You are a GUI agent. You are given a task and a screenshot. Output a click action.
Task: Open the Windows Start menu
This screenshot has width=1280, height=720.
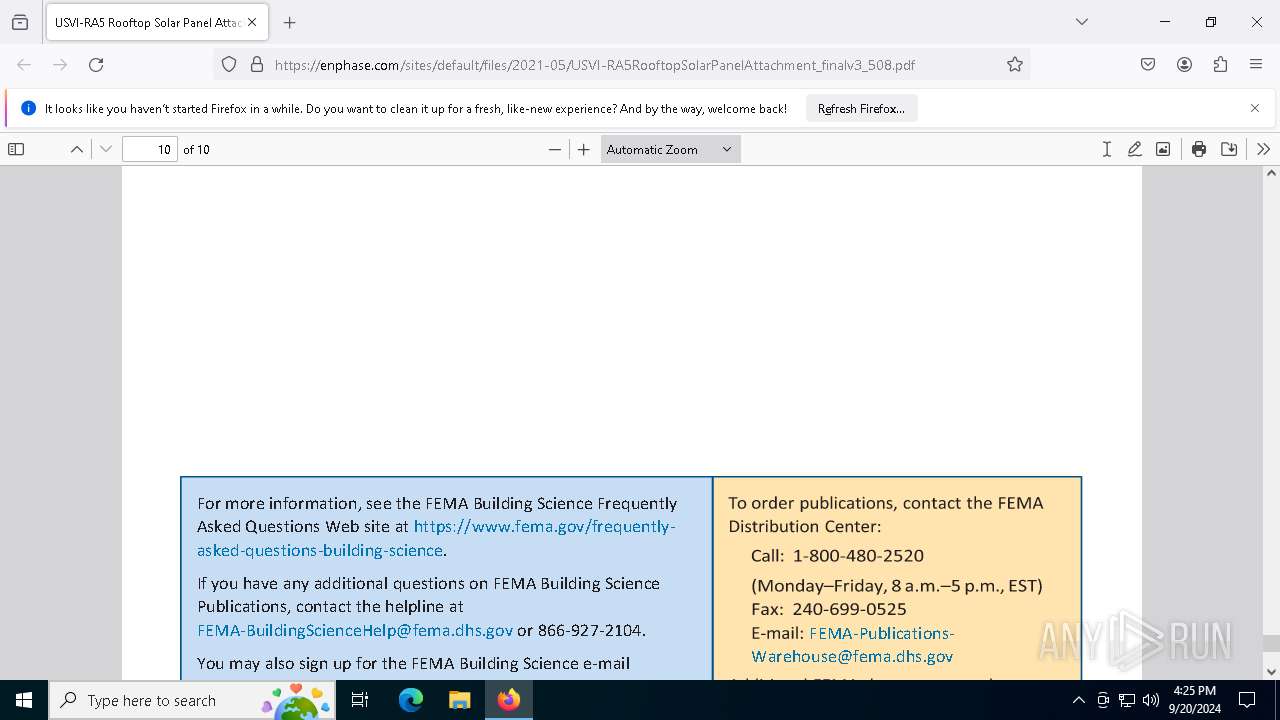(24, 700)
